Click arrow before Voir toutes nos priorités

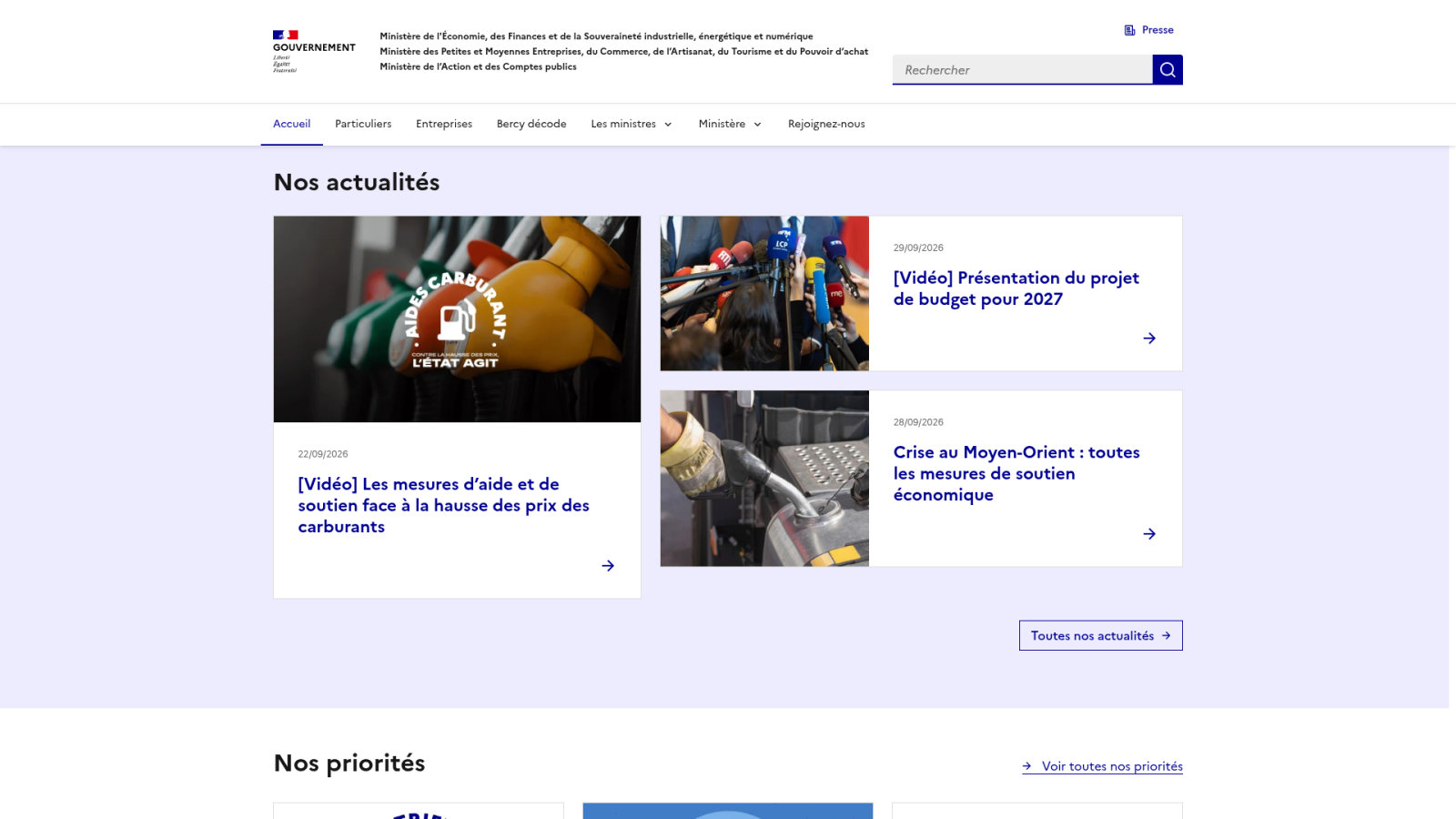(1026, 766)
